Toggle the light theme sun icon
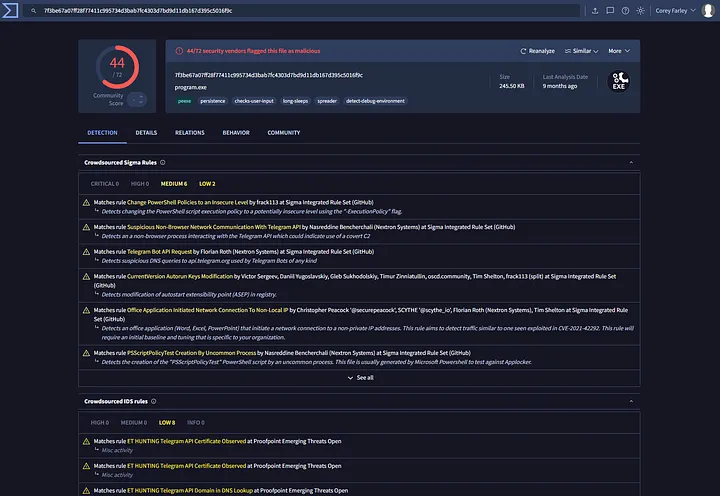This screenshot has height=496, width=720. [640, 11]
